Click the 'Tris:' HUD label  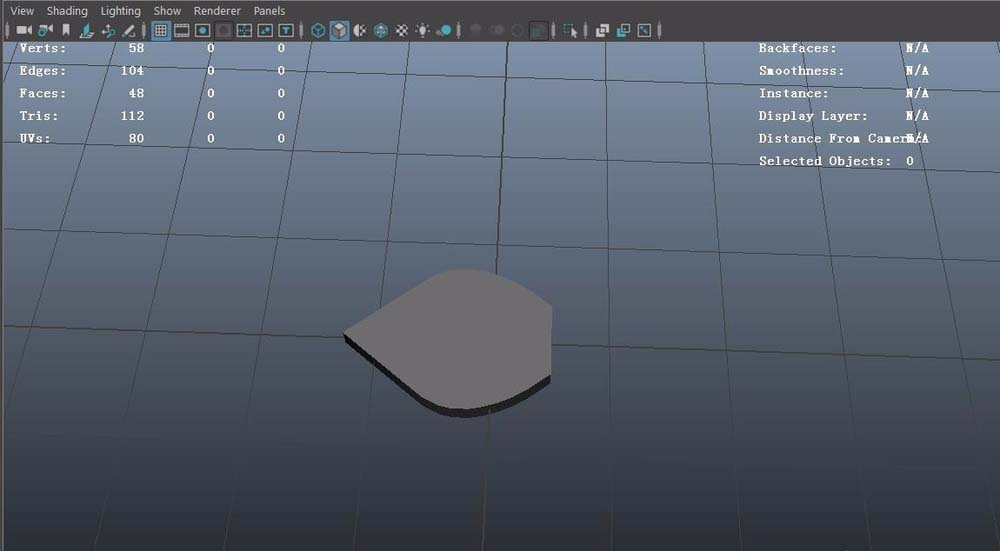(x=38, y=116)
